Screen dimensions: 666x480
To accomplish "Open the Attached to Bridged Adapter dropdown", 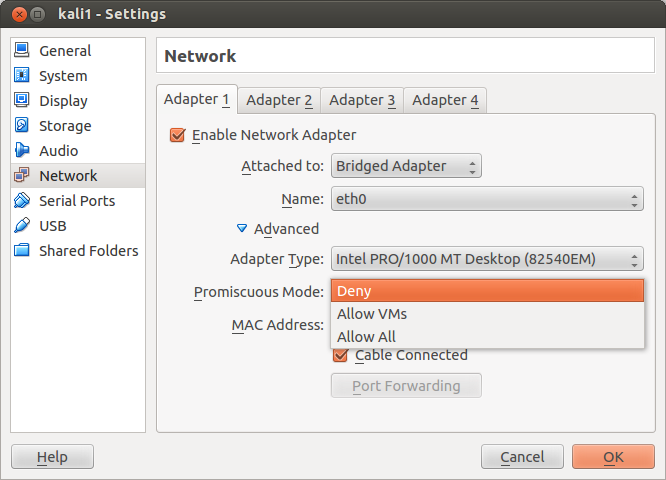I will 406,166.
